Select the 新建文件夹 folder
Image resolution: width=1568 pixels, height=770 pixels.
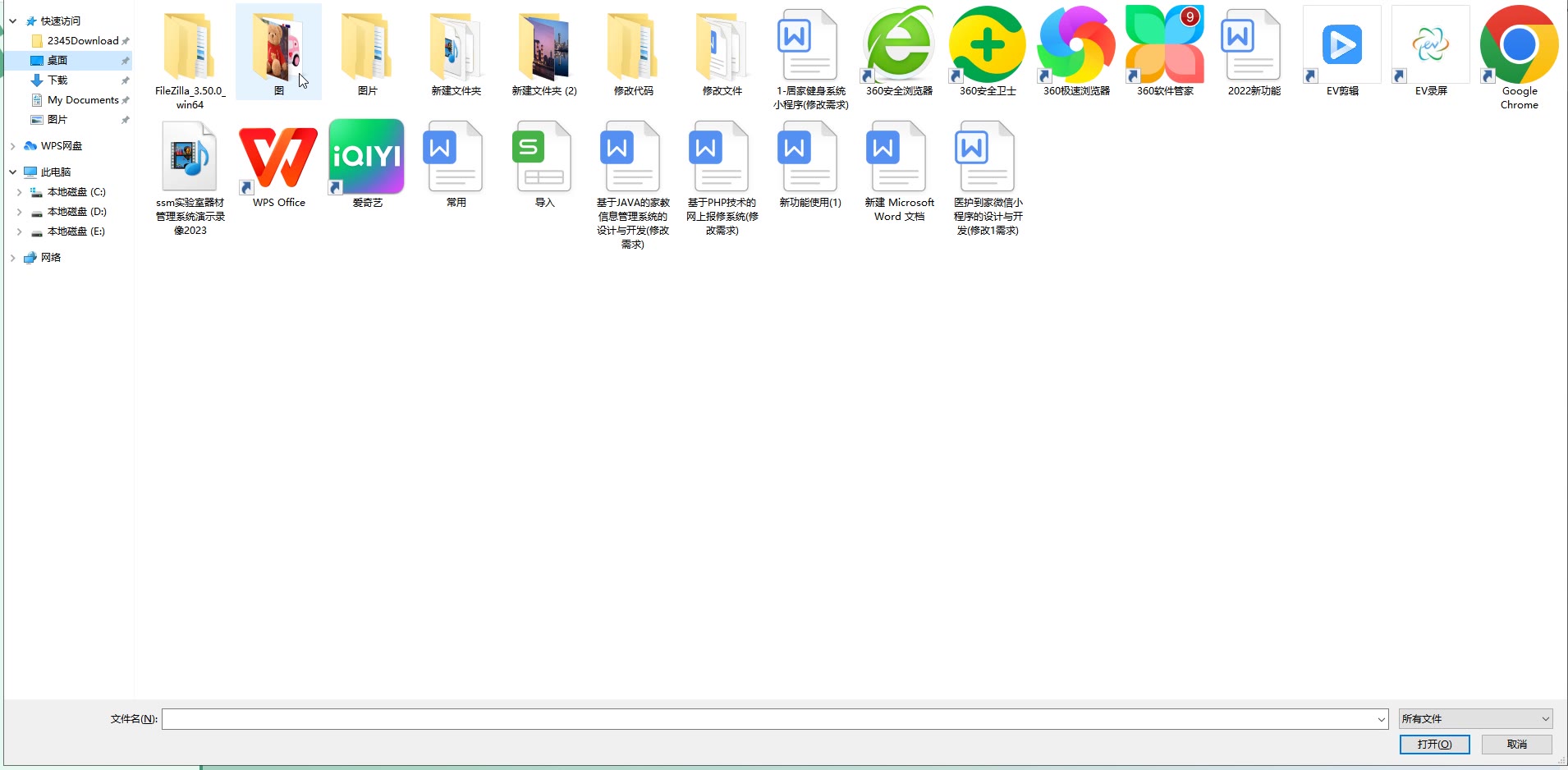456,52
